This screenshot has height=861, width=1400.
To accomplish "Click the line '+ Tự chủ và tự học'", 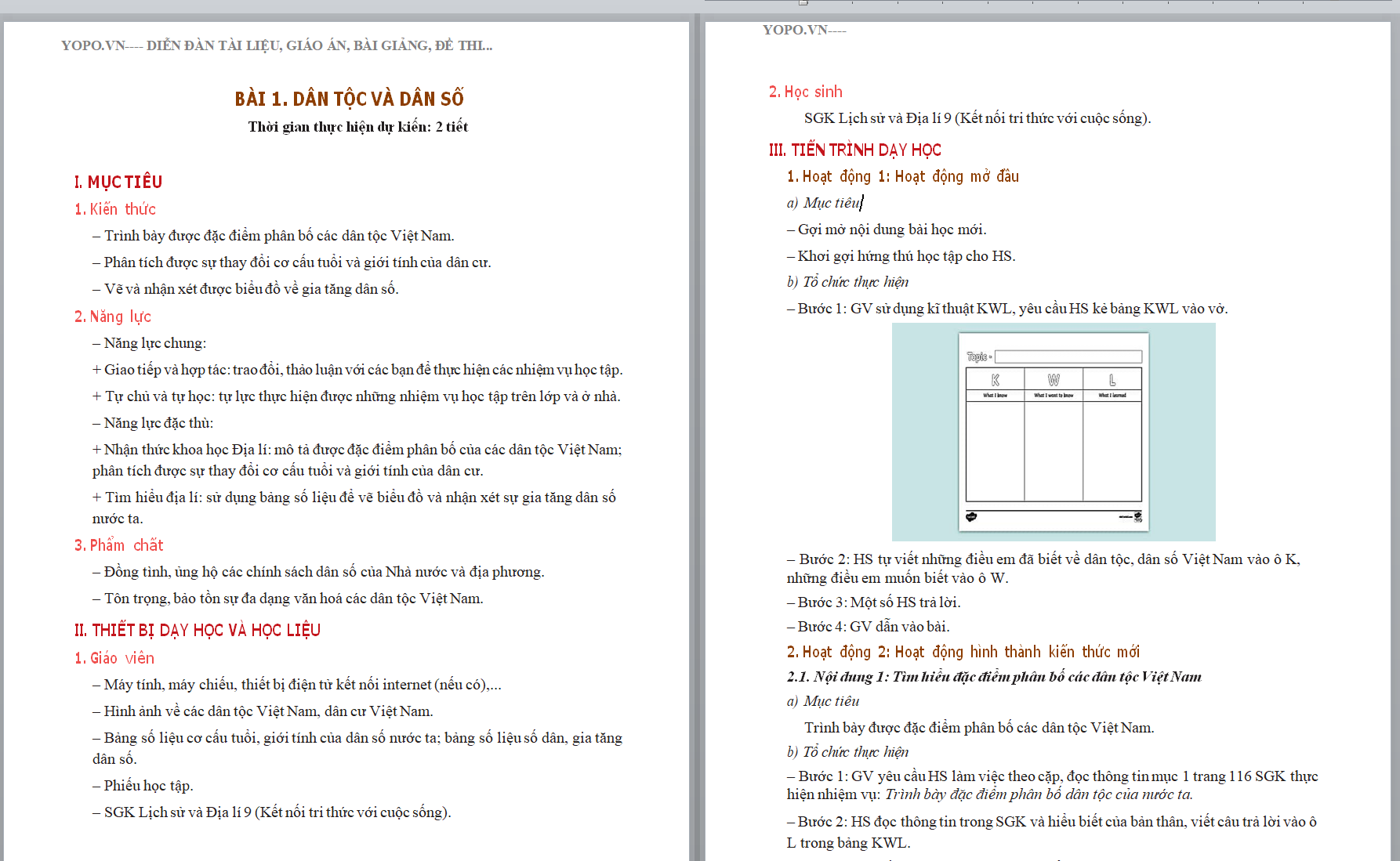I will point(357,396).
